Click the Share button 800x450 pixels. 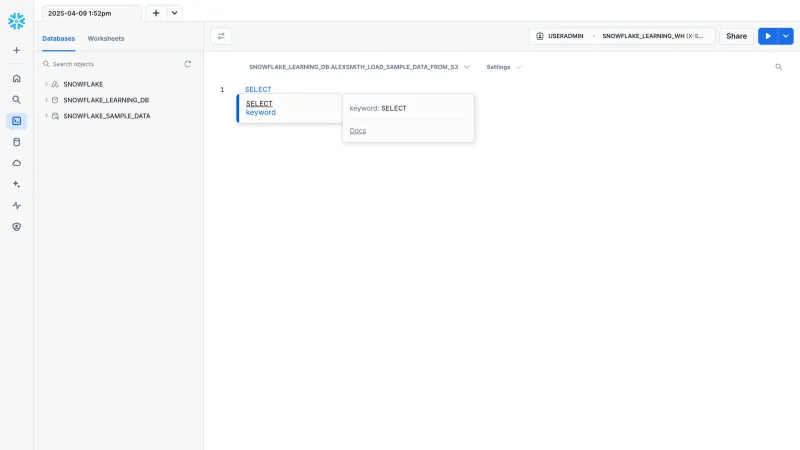click(736, 36)
